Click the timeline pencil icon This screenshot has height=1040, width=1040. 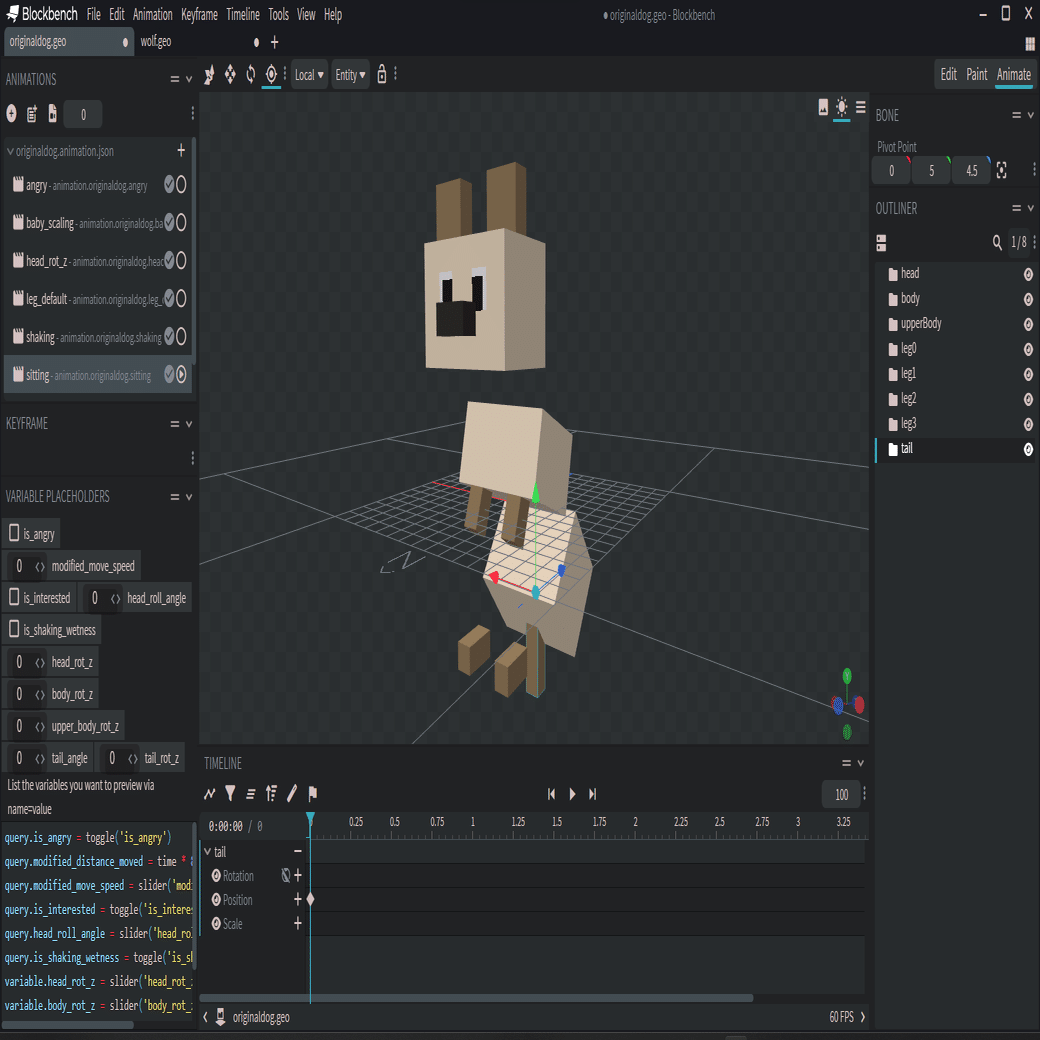tap(292, 793)
